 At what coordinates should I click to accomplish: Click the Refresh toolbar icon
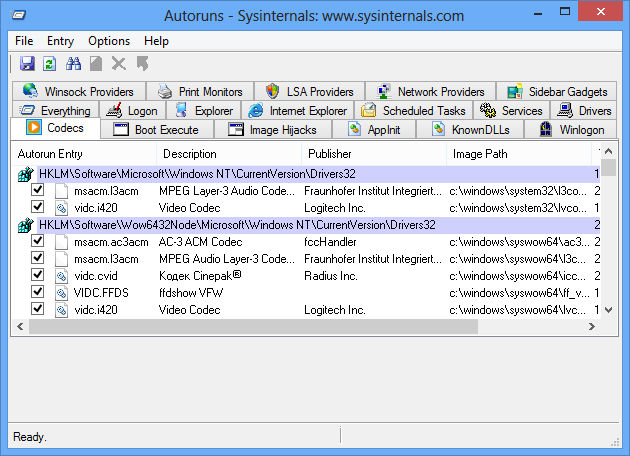(49, 64)
